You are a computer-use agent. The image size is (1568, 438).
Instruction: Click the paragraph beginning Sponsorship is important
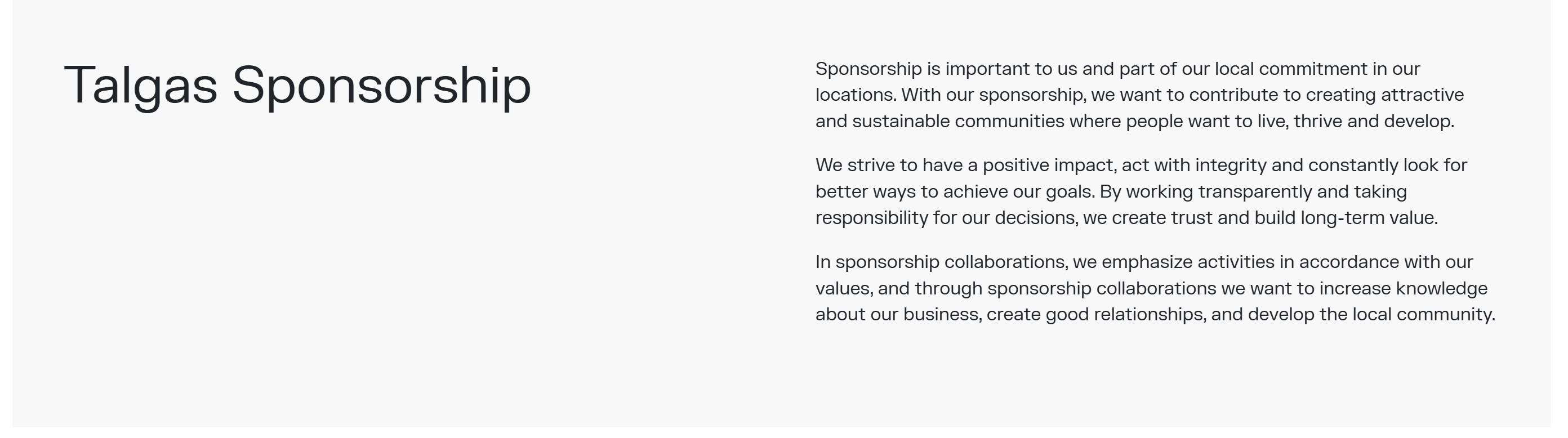point(1139,95)
